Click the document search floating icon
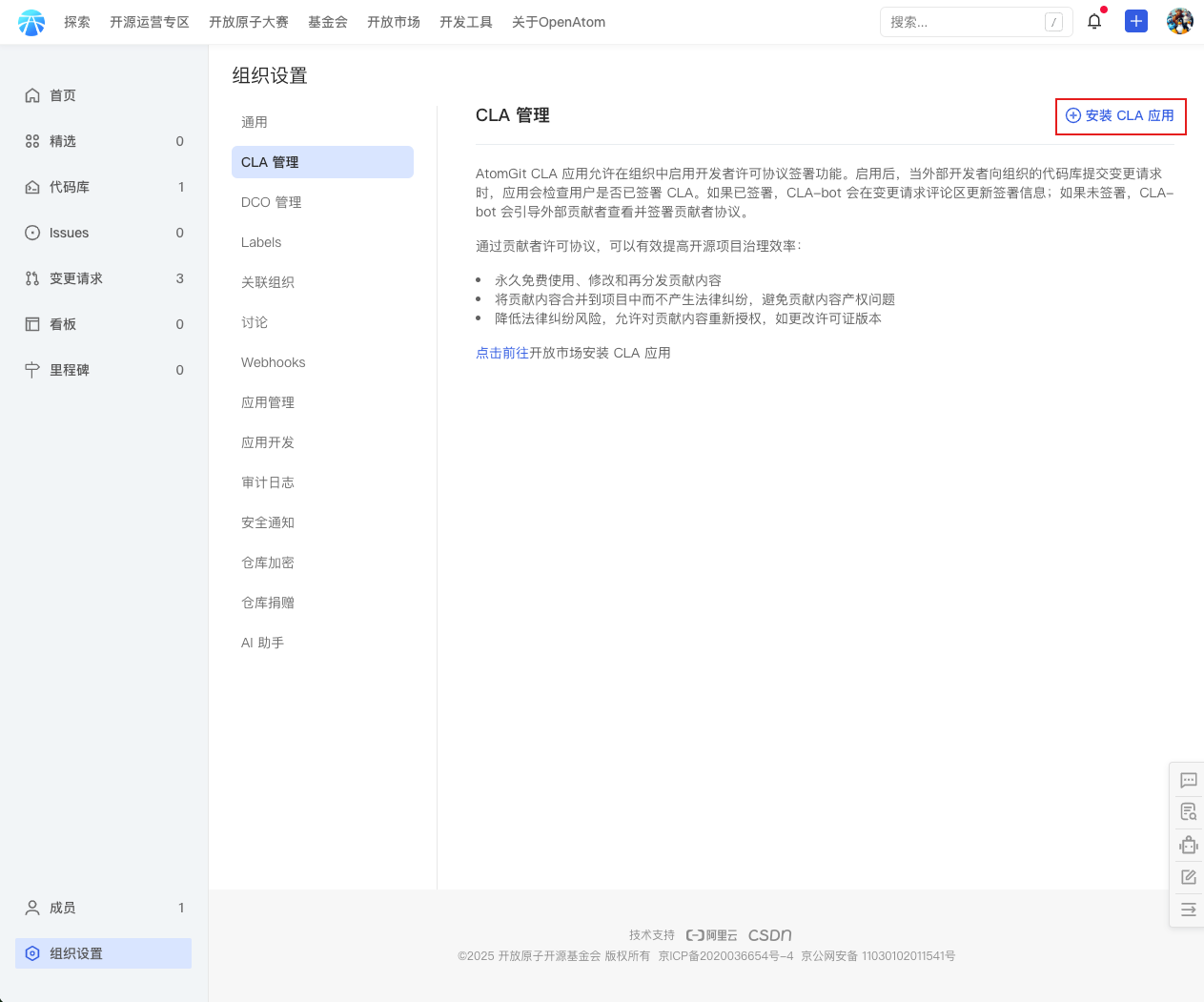 [x=1188, y=812]
